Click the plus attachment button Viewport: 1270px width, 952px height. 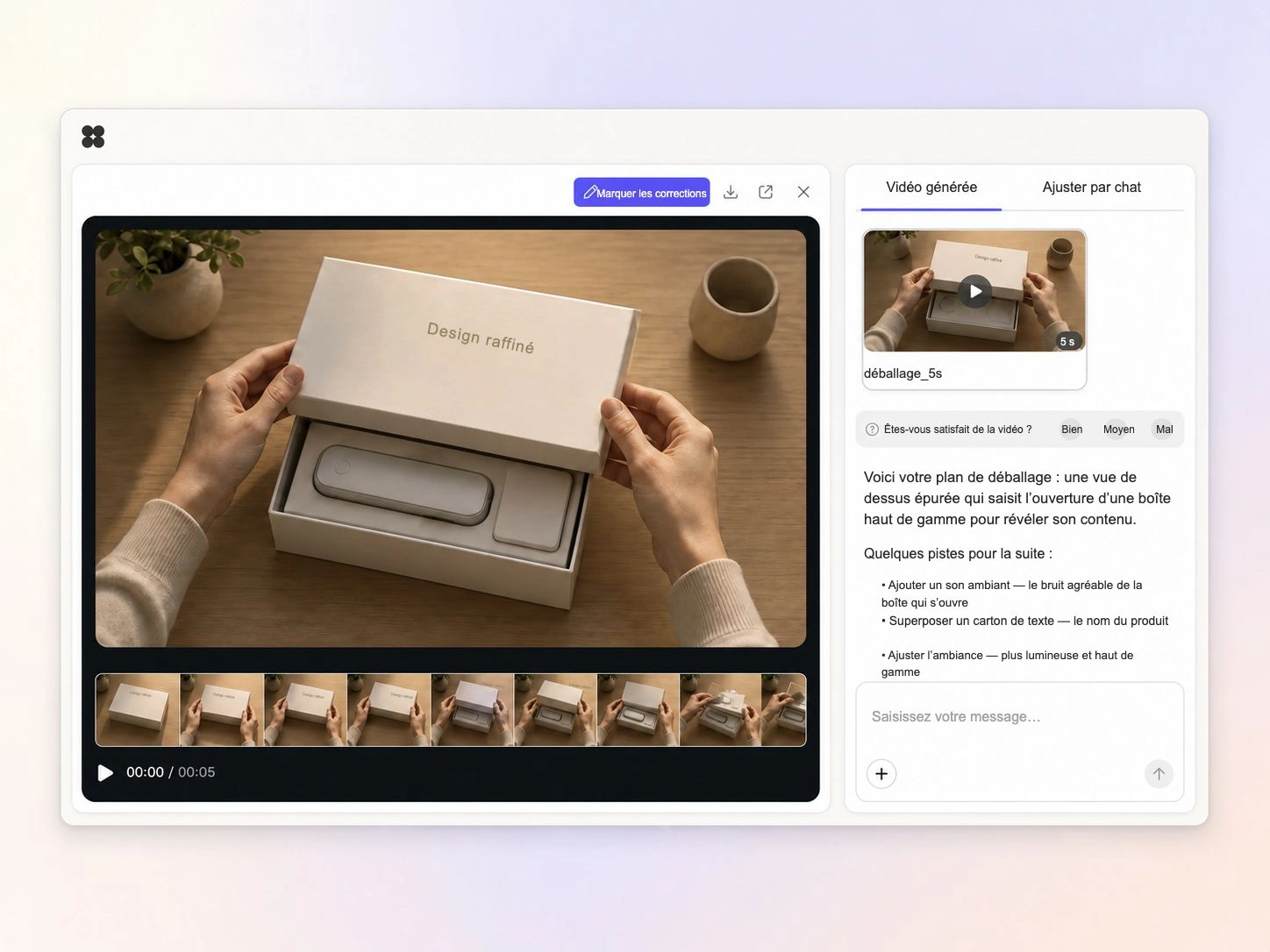point(881,774)
